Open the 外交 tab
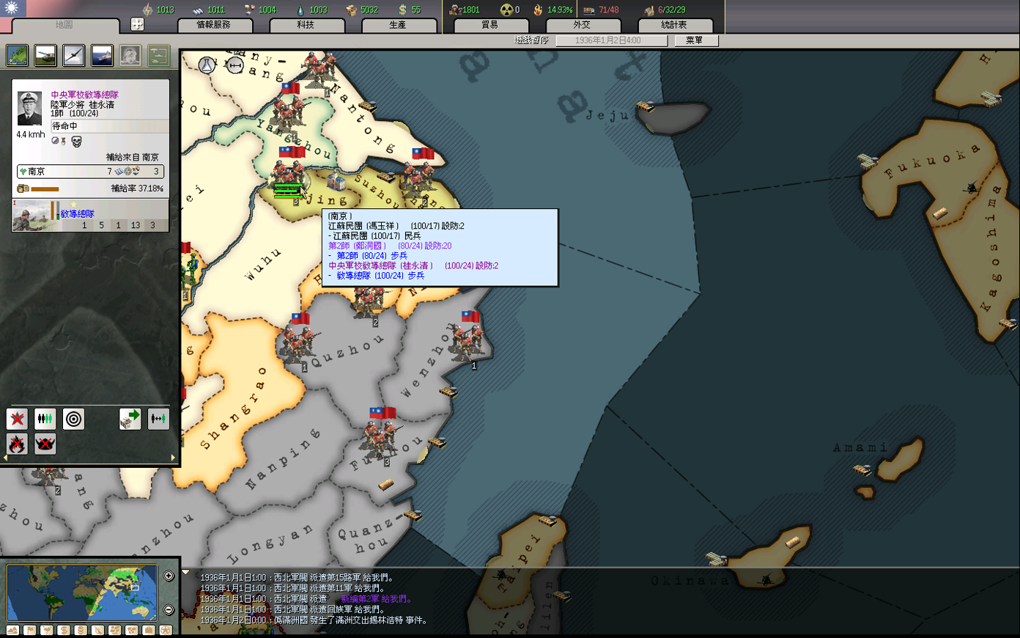Screen dimensions: 1020x638 [582, 25]
